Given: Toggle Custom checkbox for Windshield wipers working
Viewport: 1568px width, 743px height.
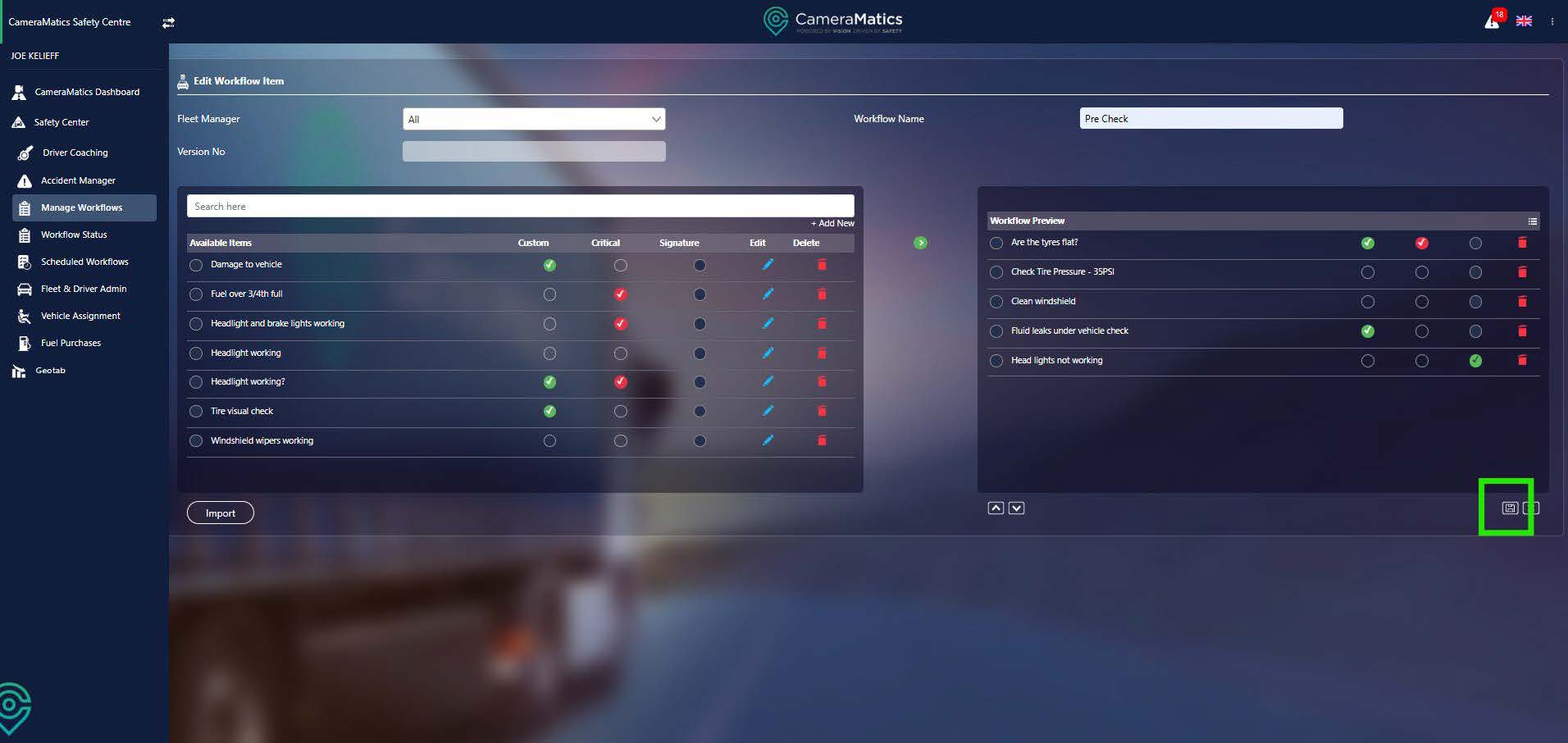Looking at the screenshot, I should tap(549, 441).
